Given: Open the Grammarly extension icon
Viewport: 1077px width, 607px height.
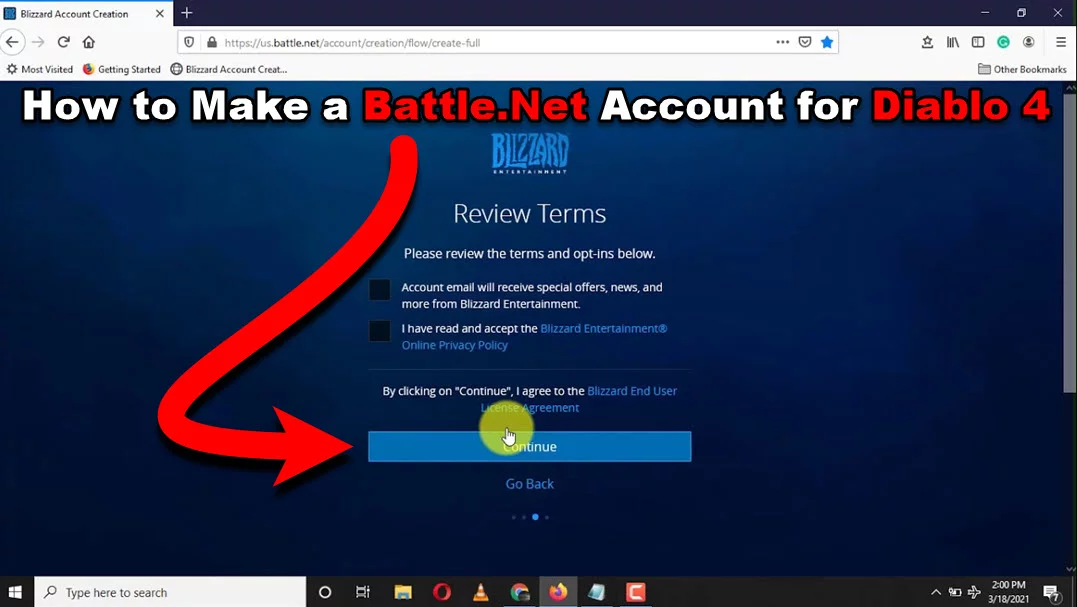Looking at the screenshot, I should click(1004, 43).
